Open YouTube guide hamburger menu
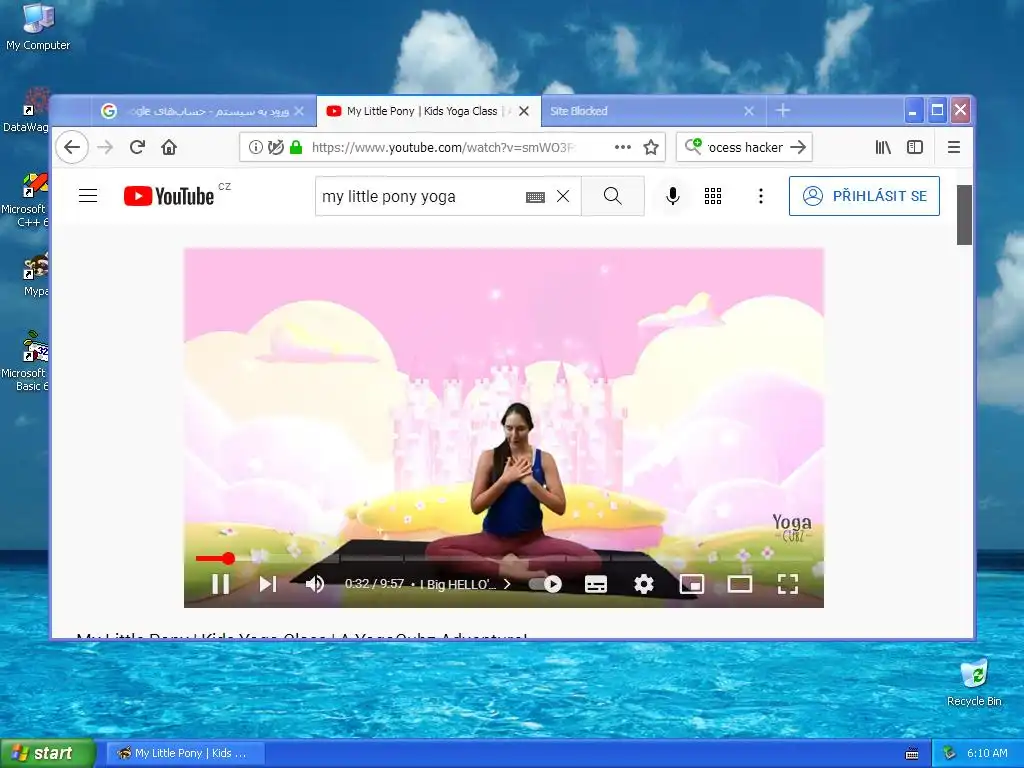1024x768 pixels. pos(88,195)
